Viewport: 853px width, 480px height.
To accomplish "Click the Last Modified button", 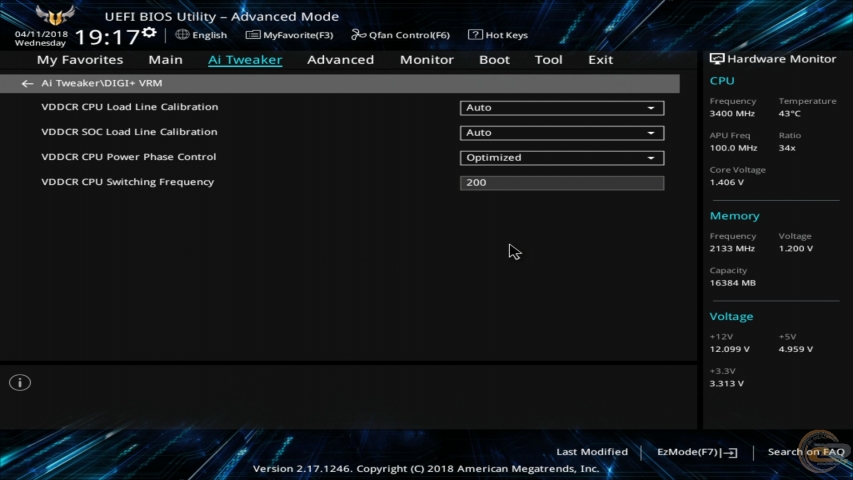I will point(592,452).
